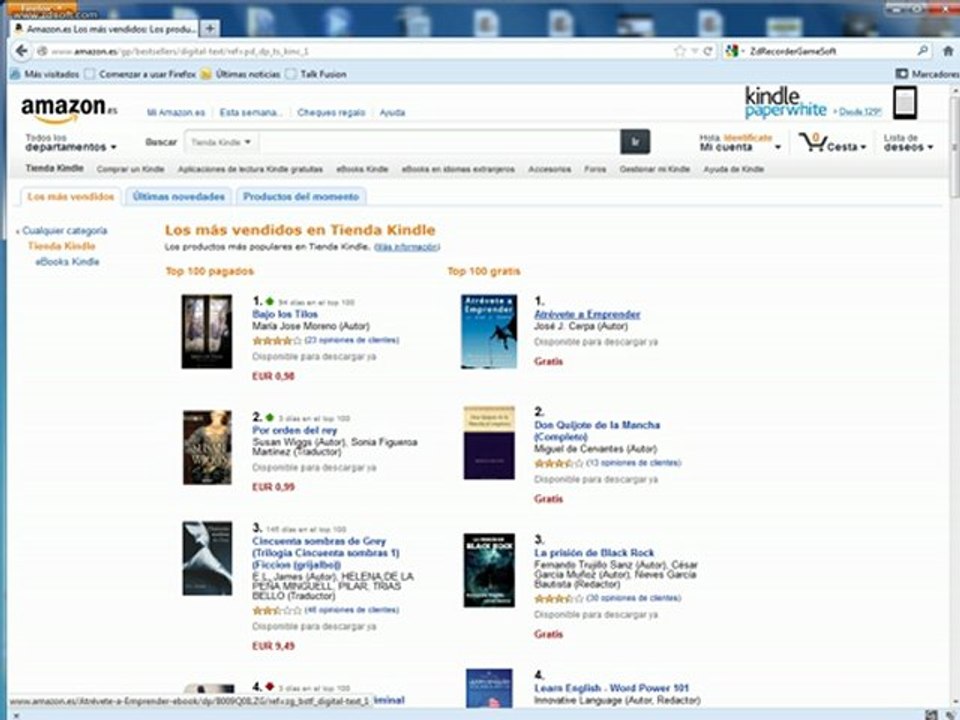The image size is (960, 720).
Task: Open La prisión de Black Rock link
Action: point(594,553)
